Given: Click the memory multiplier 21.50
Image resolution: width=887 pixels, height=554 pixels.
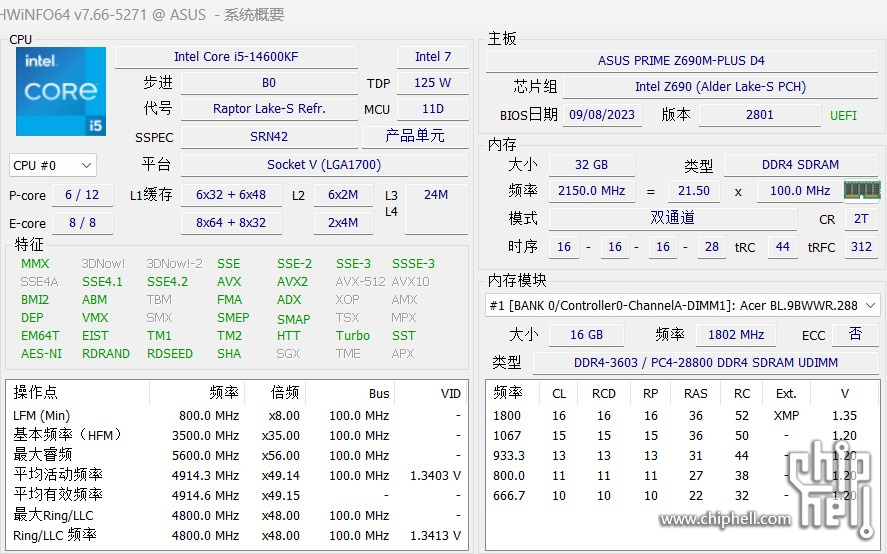Looking at the screenshot, I should pos(694,191).
